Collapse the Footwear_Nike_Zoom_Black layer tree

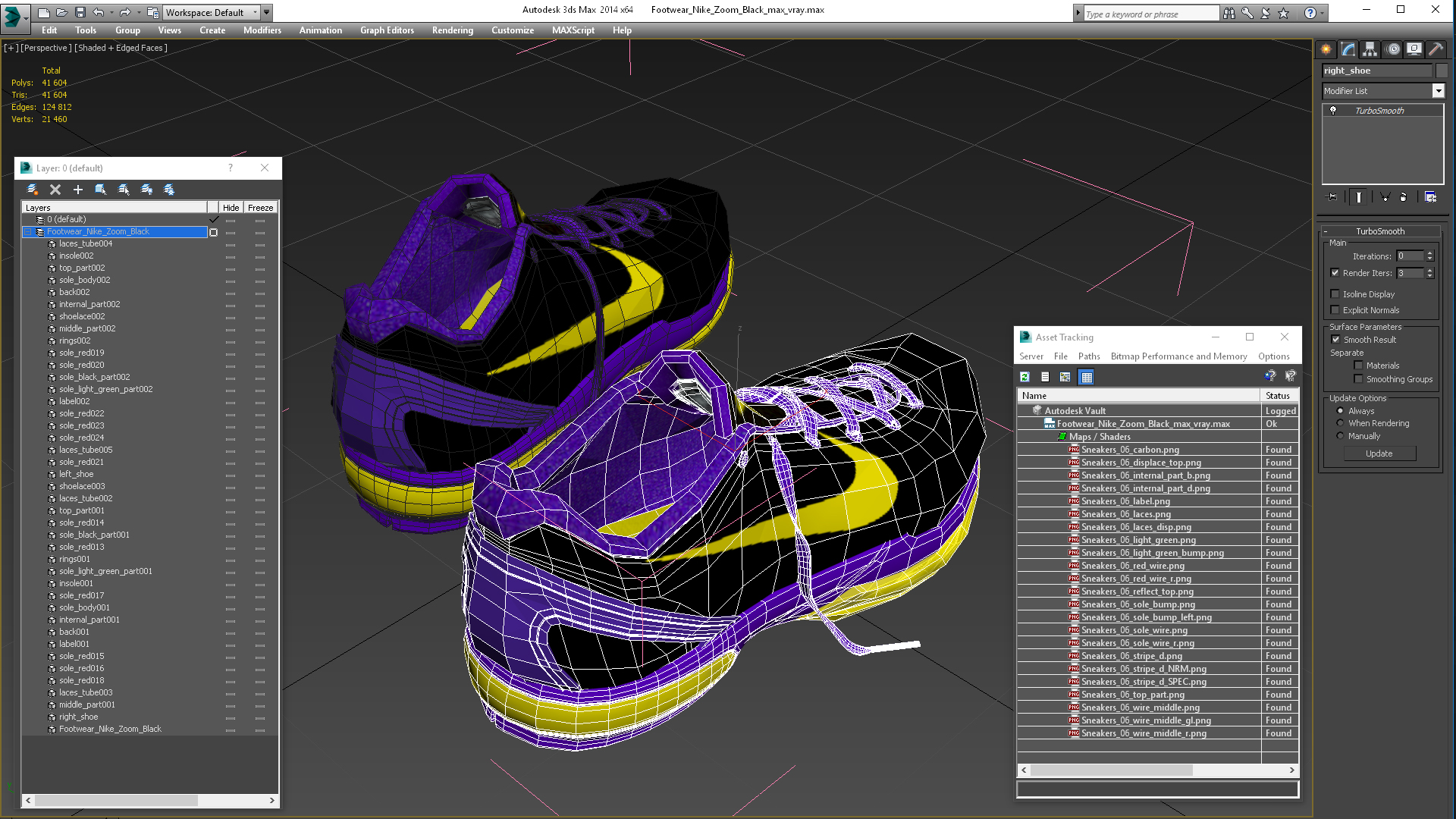tap(27, 232)
